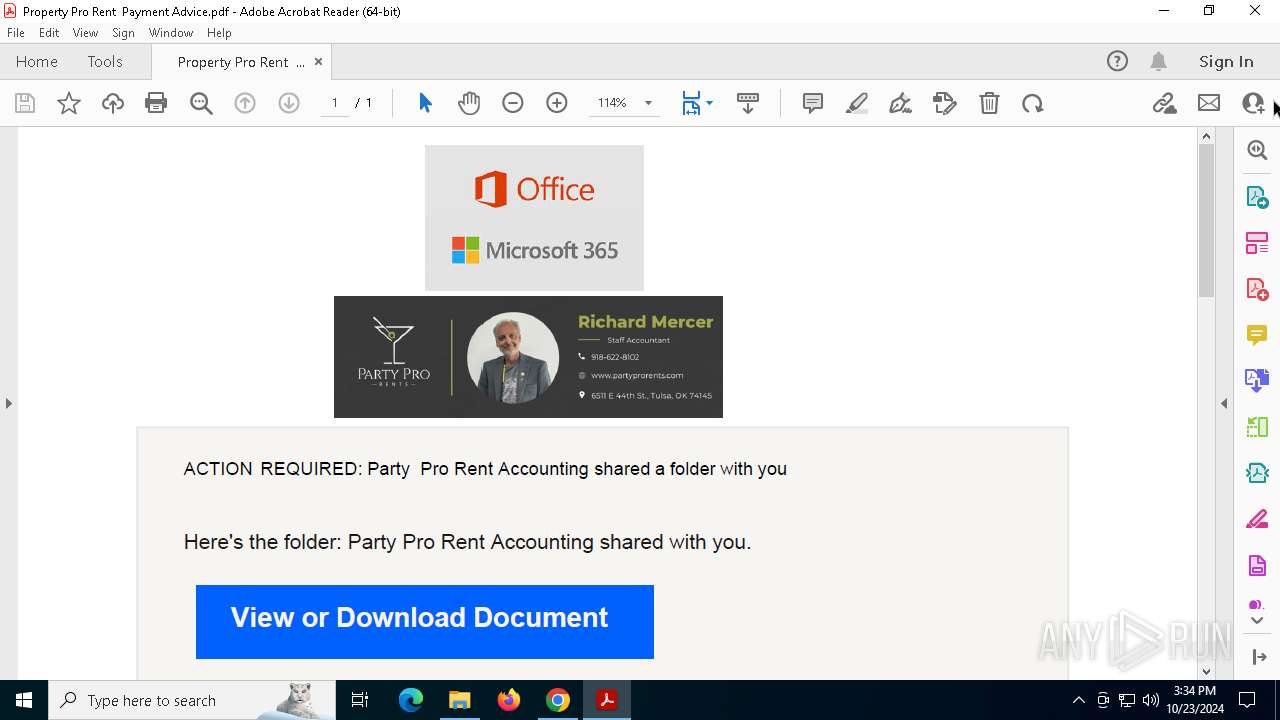Rotate the page clockwise
The width and height of the screenshot is (1280, 720).
point(1033,103)
